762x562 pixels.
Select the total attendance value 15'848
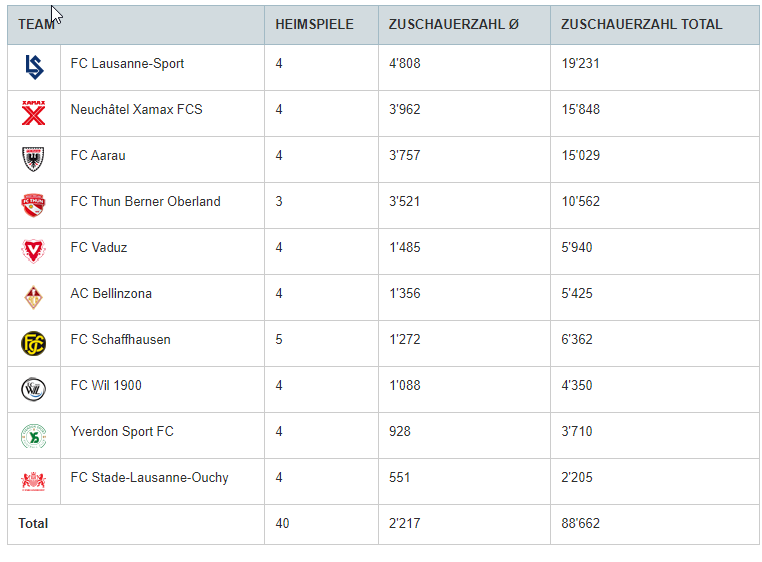pos(581,109)
